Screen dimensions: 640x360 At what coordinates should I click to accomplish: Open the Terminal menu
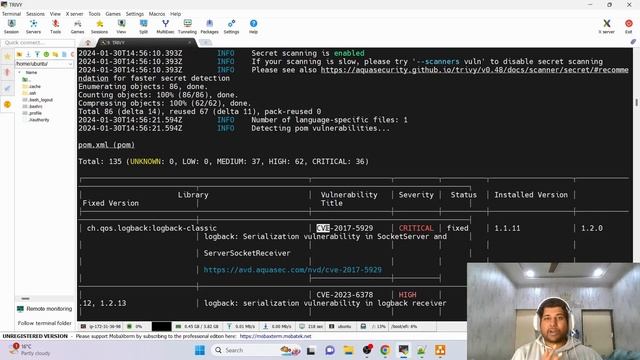click(11, 14)
